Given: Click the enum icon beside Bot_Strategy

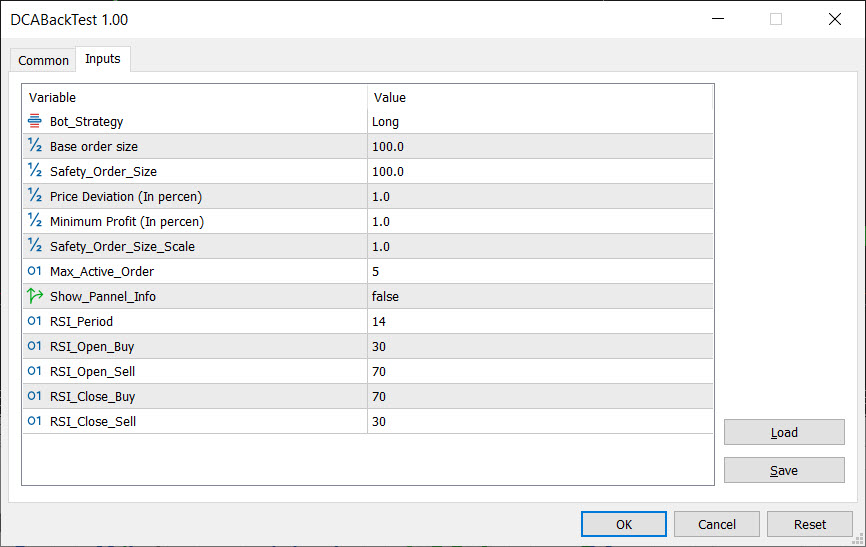Looking at the screenshot, I should 34,121.
